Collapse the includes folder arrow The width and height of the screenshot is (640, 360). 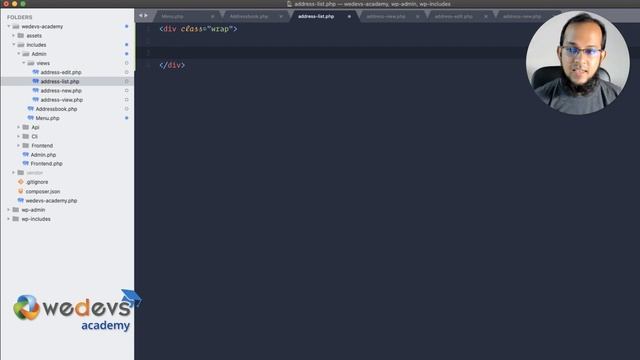[x=13, y=44]
